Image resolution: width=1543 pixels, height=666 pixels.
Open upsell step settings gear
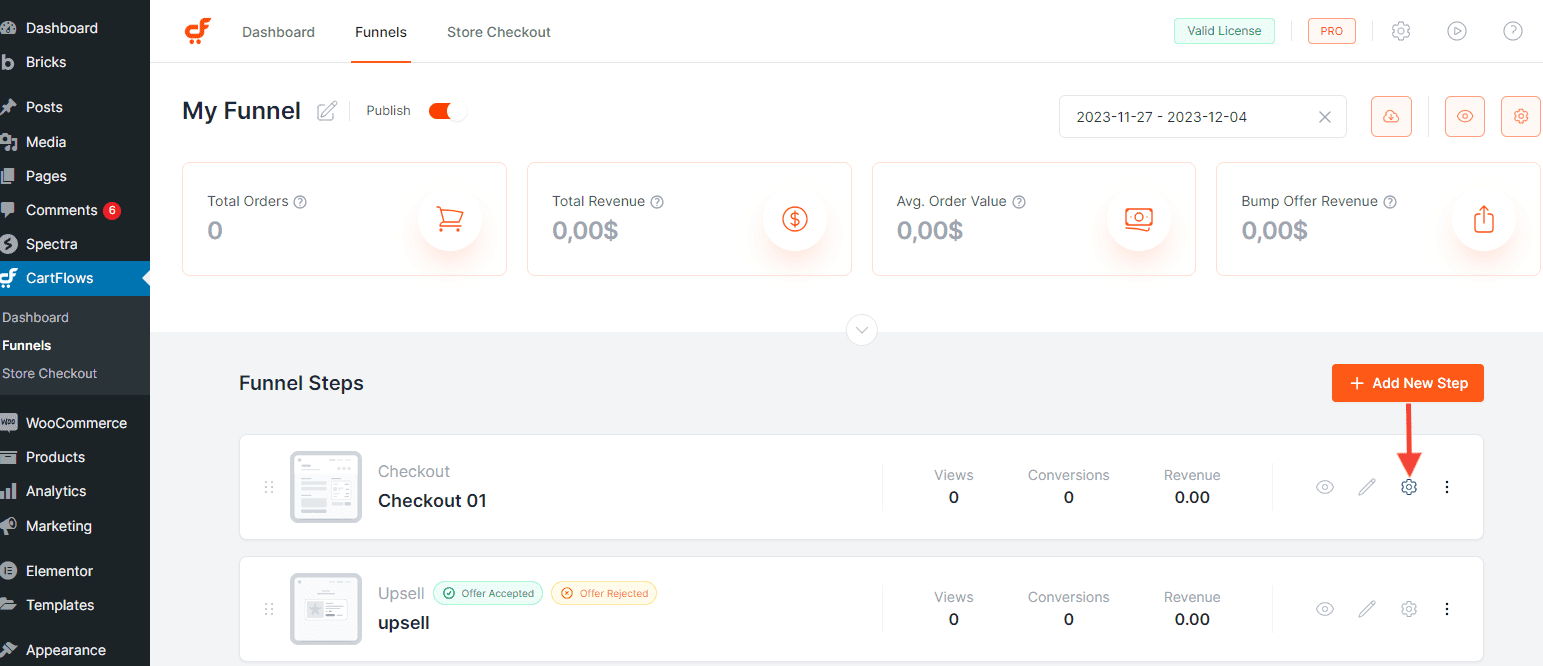coord(1409,609)
